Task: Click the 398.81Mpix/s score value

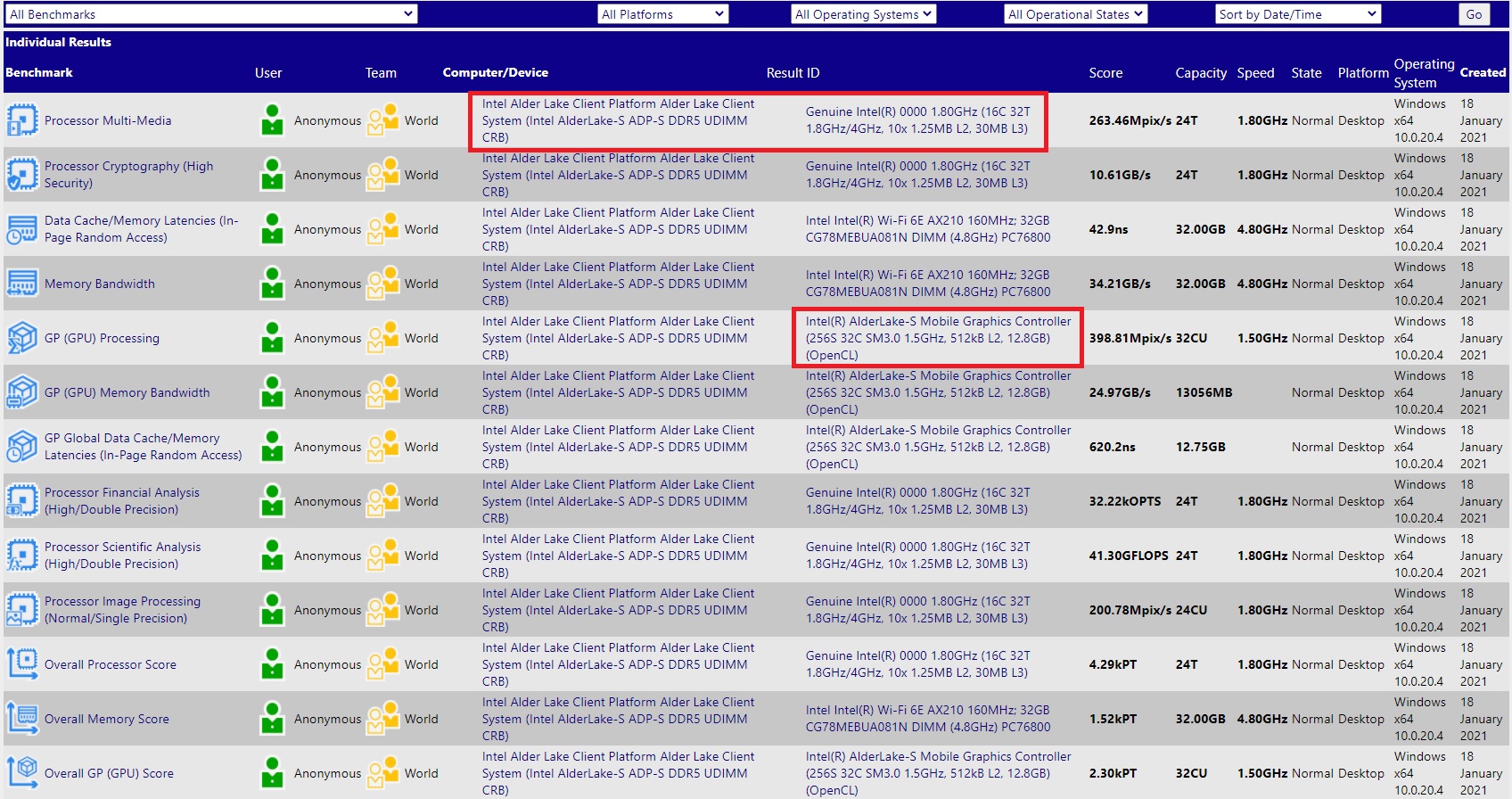Action: point(1130,338)
